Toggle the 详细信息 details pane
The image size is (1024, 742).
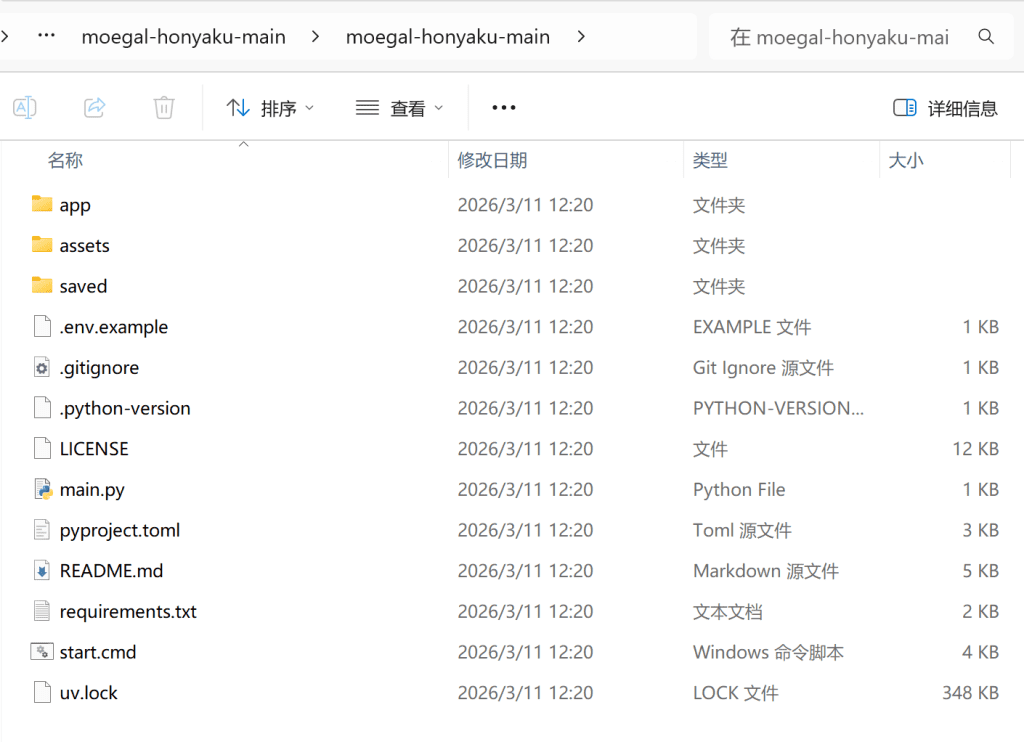coord(945,108)
